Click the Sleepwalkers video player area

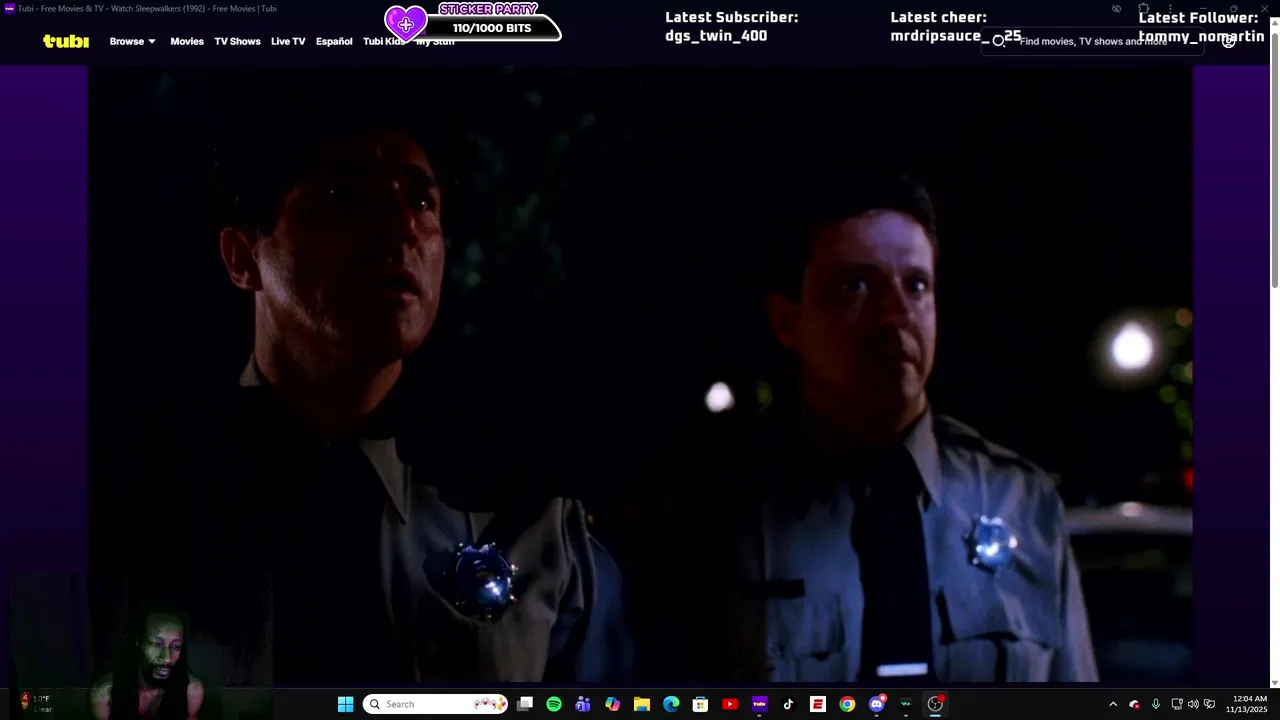(x=640, y=375)
